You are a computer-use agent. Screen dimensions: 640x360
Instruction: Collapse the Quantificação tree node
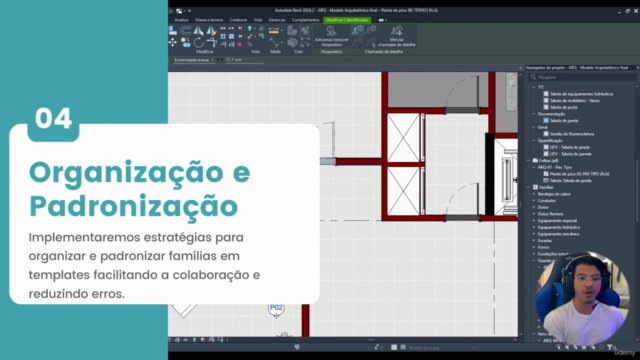click(x=533, y=140)
